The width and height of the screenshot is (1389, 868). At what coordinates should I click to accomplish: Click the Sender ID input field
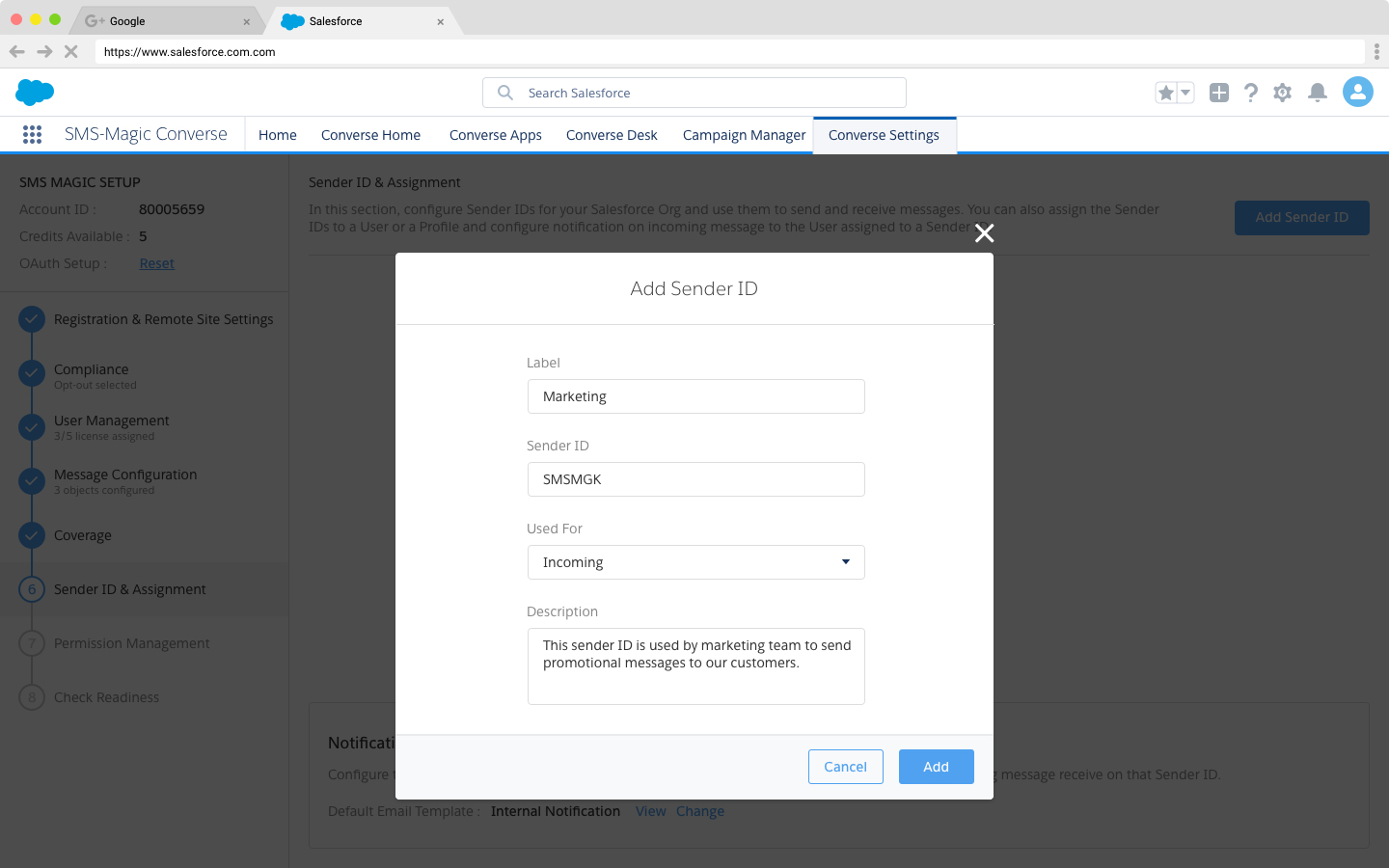pos(696,479)
